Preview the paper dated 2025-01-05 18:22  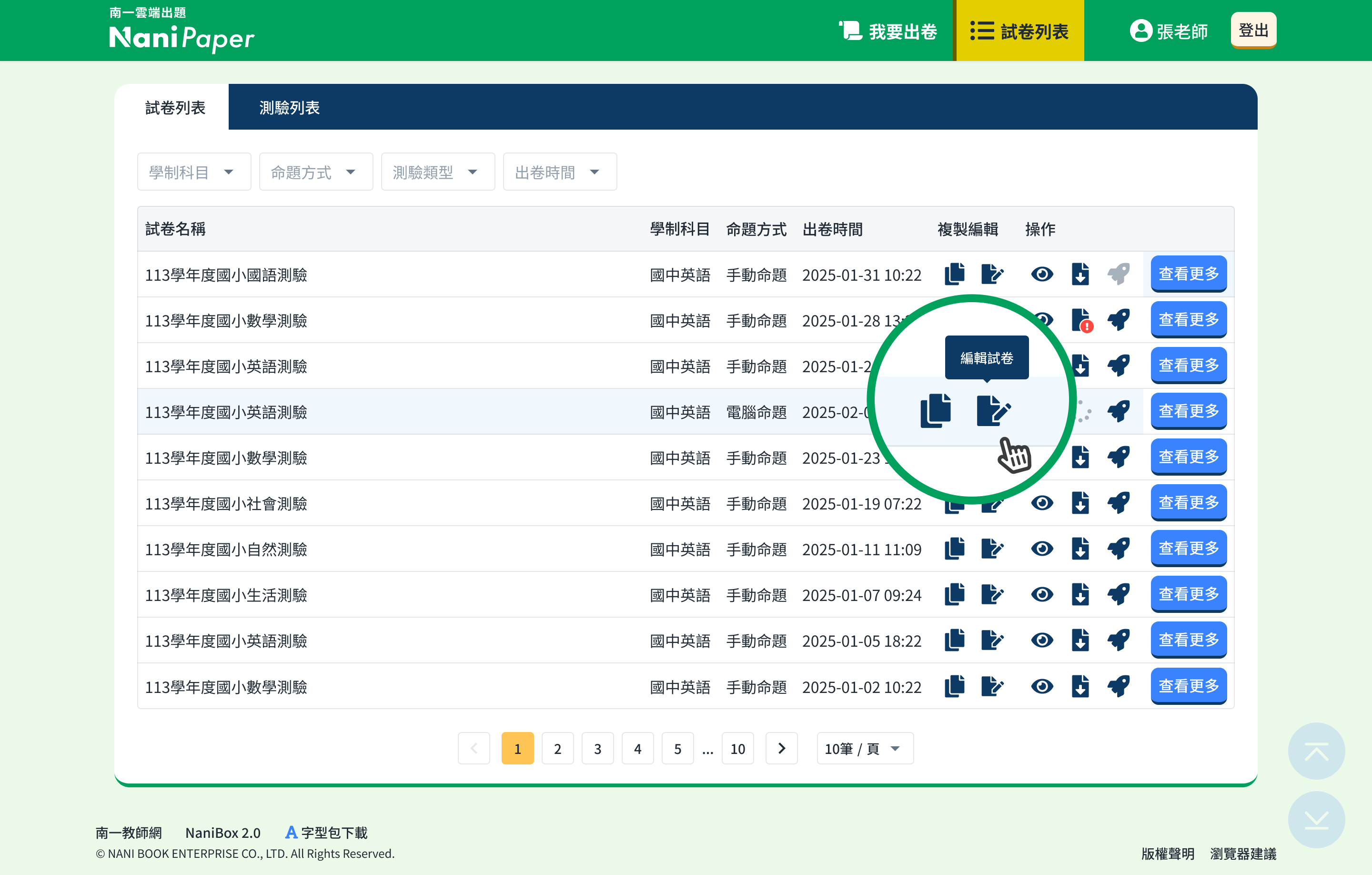tap(1042, 640)
